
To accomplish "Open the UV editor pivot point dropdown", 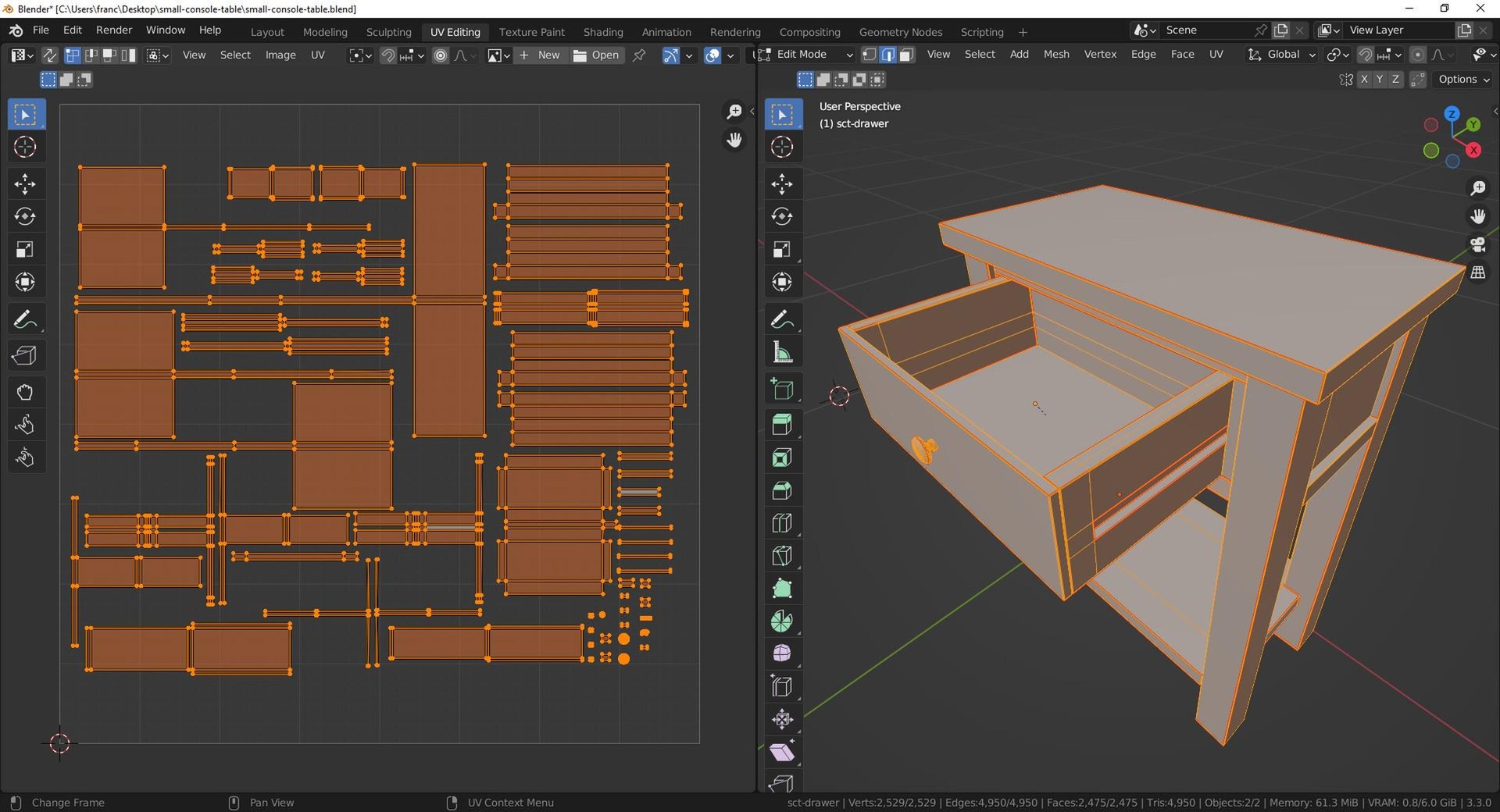I will [x=360, y=55].
